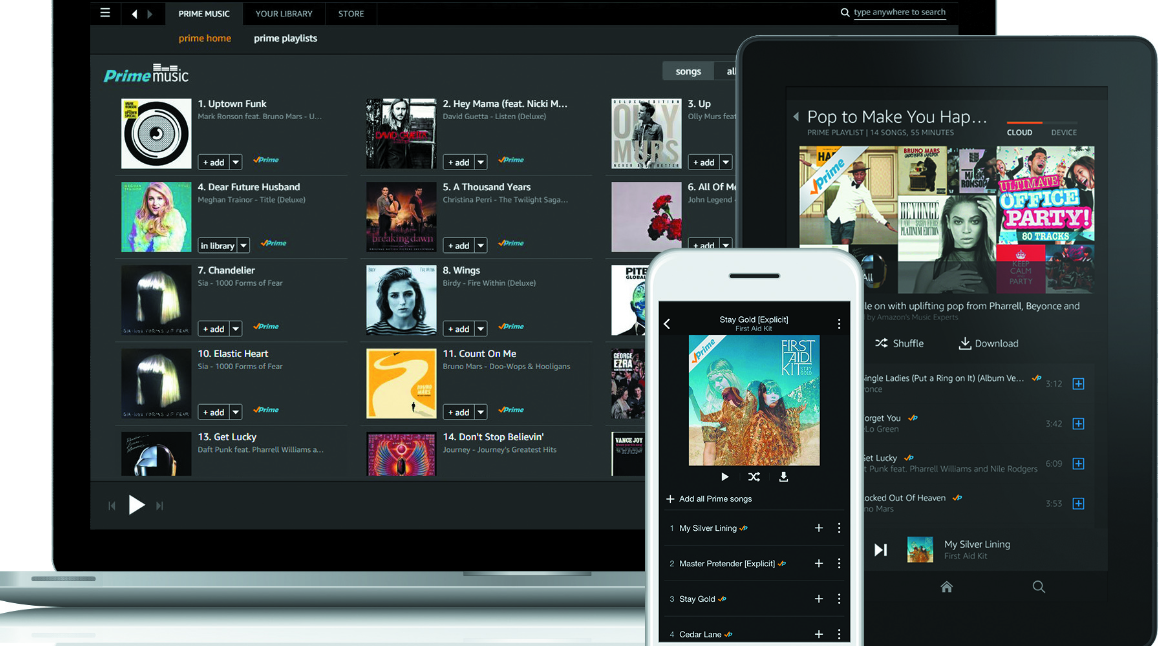Expand the add dropdown for song 3, Up
The width and height of the screenshot is (1165, 646).
726,162
